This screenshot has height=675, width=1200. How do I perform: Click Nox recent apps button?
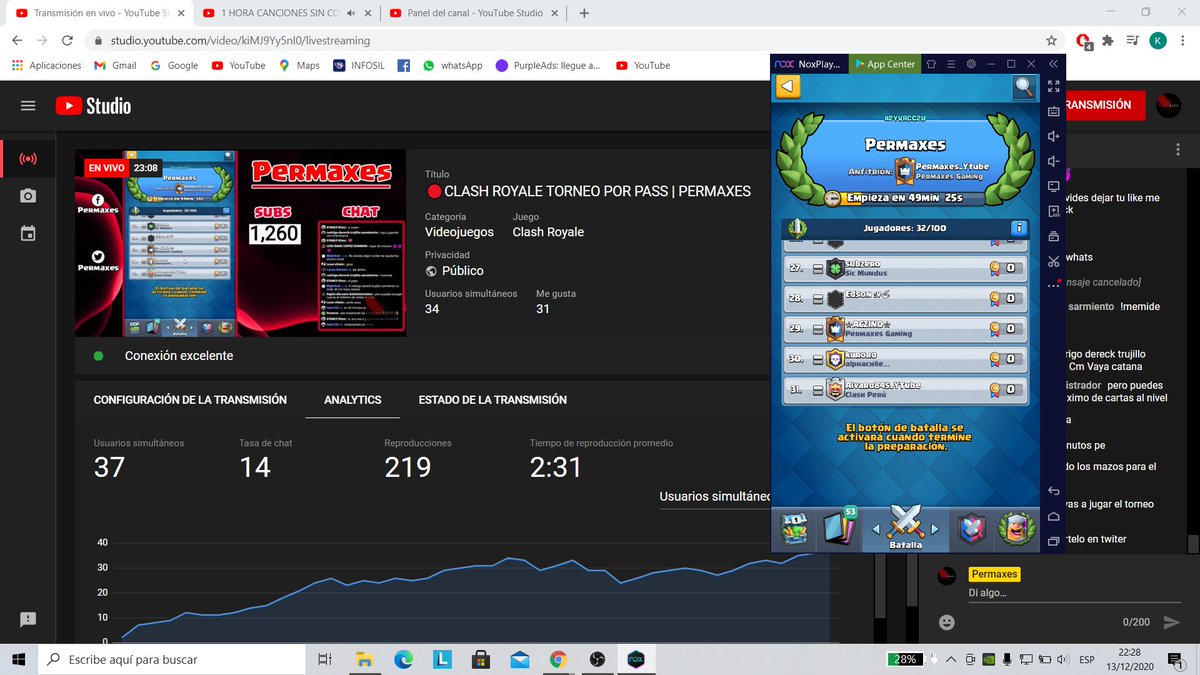coord(1053,541)
